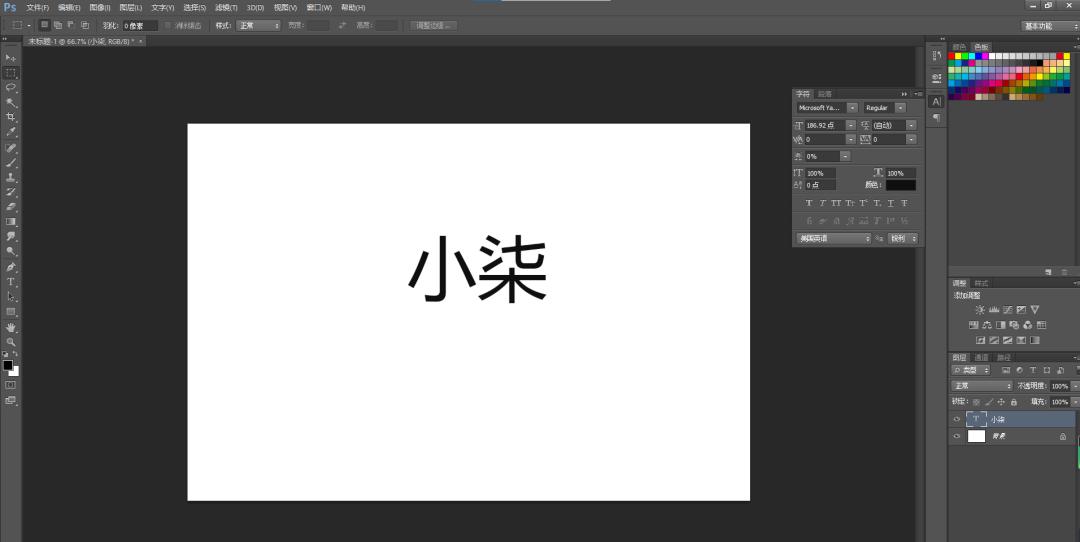Viewport: 1080px width, 542px height.
Task: Click the 调整边缘 button in options bar
Action: click(433, 25)
